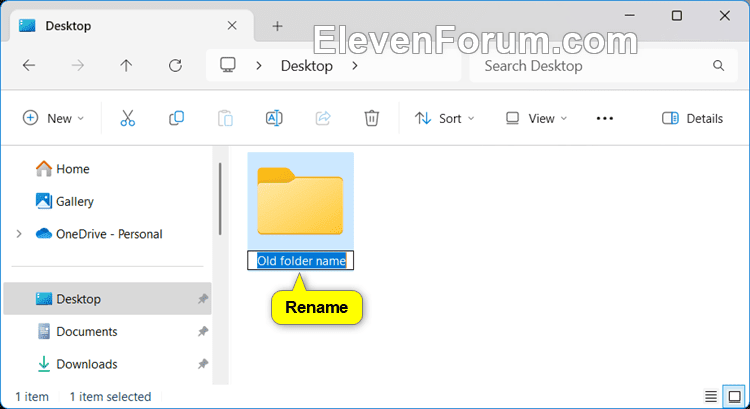Open the Sort dropdown menu
Screen dimensions: 750x409
444,118
